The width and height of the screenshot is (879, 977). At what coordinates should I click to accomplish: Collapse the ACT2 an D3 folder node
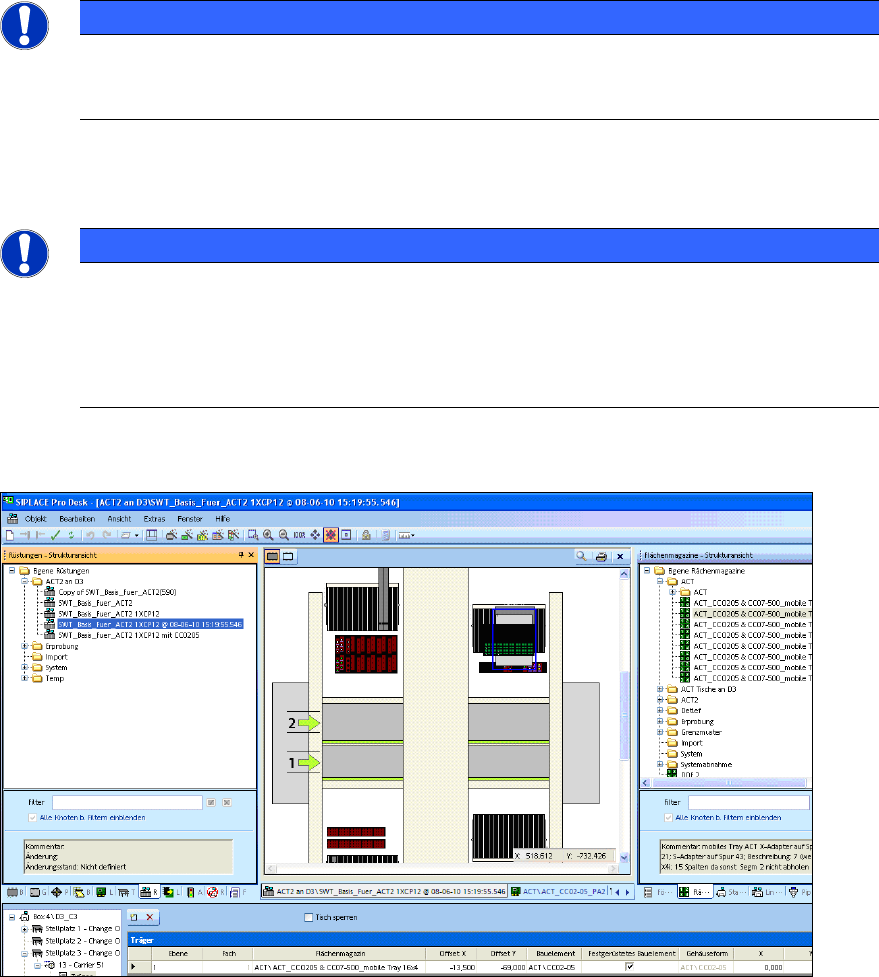tap(25, 581)
